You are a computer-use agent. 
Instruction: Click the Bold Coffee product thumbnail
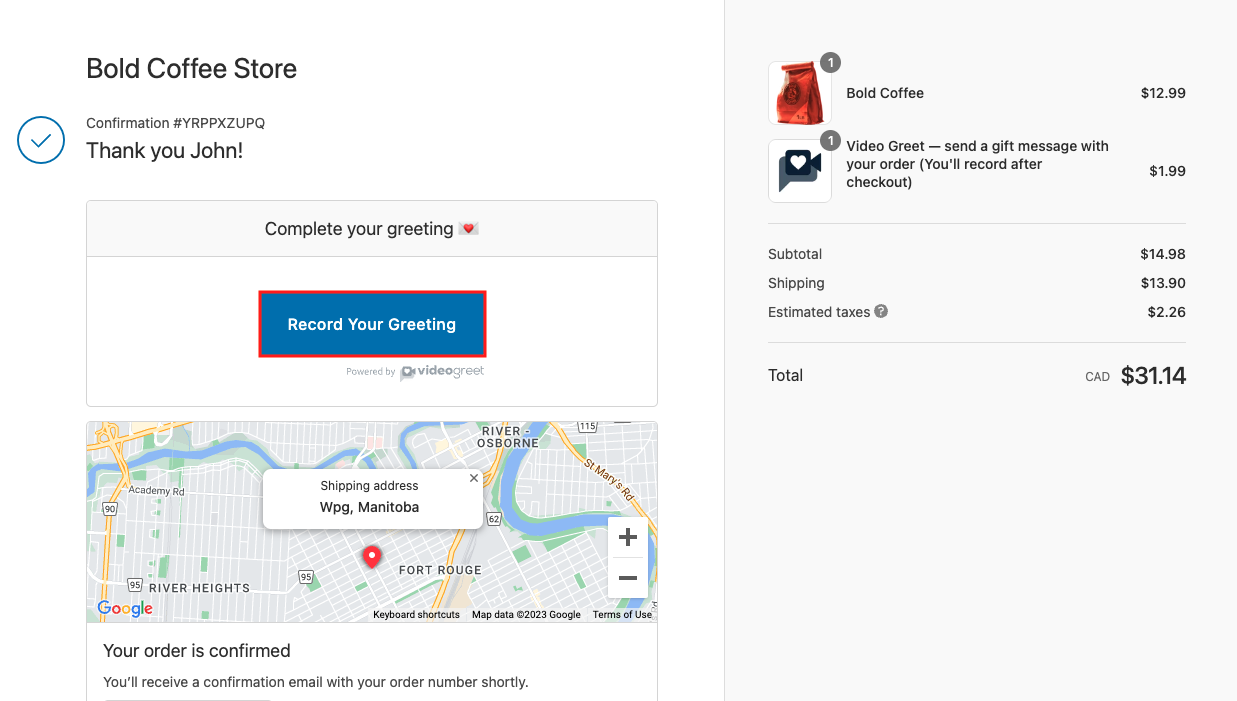[800, 93]
